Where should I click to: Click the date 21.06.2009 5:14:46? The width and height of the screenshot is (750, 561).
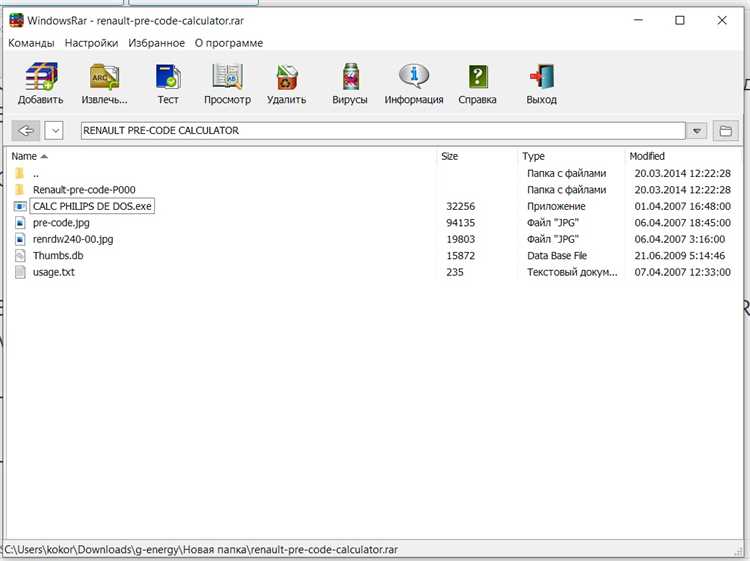pos(680,255)
